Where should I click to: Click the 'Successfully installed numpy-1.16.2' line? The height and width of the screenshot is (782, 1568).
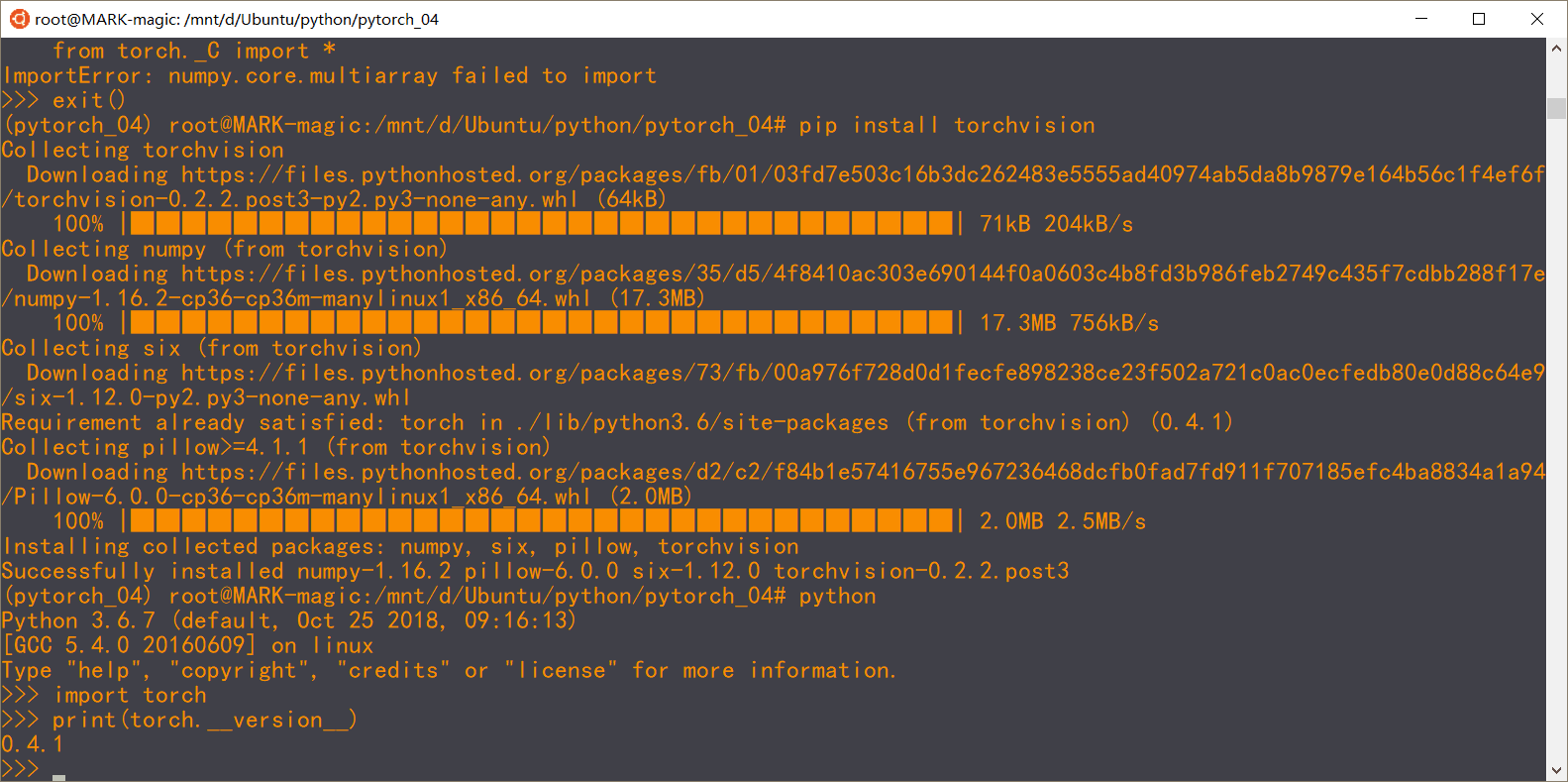536,571
